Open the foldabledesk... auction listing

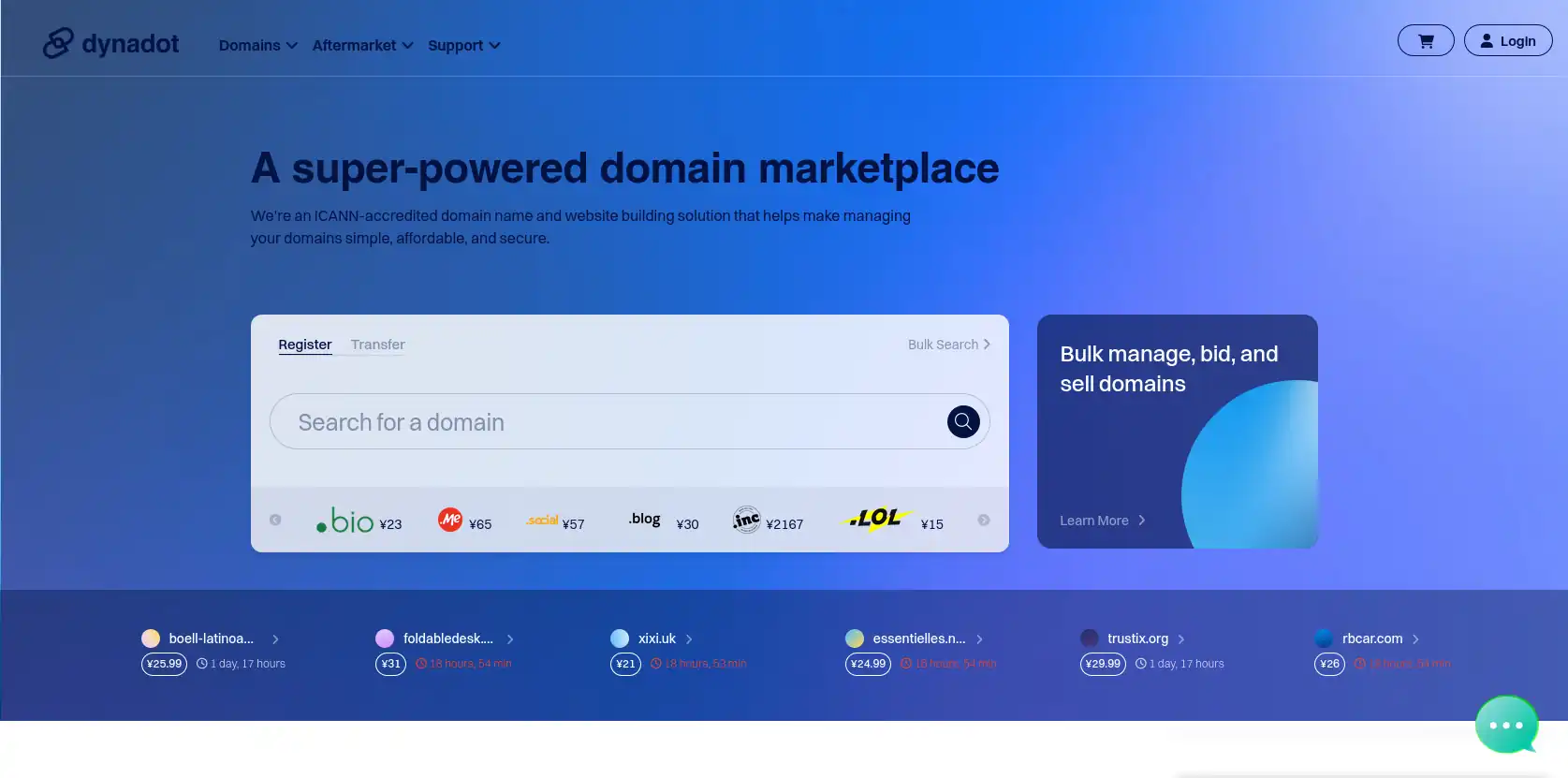(448, 639)
